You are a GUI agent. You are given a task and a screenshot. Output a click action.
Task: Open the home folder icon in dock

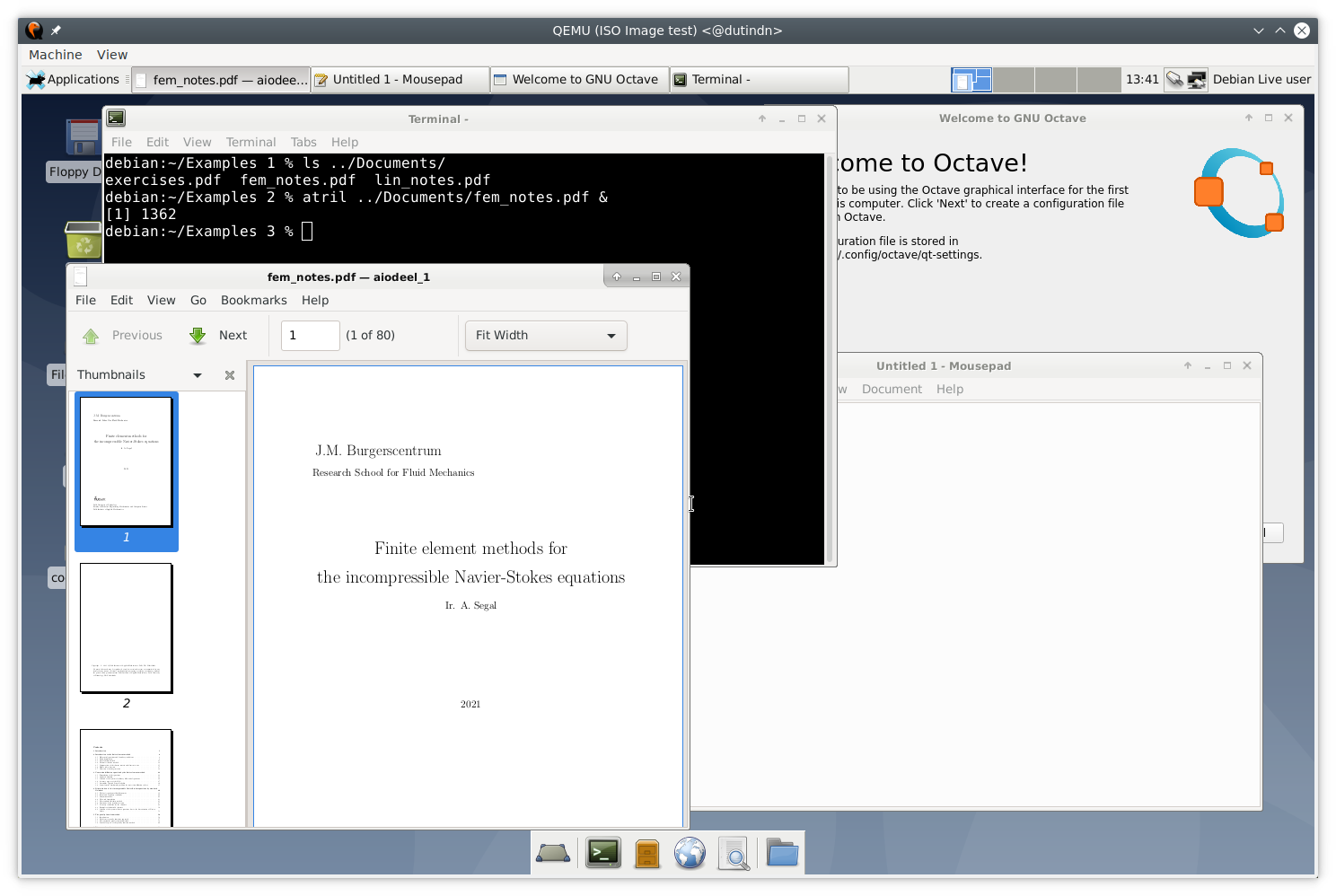point(782,853)
